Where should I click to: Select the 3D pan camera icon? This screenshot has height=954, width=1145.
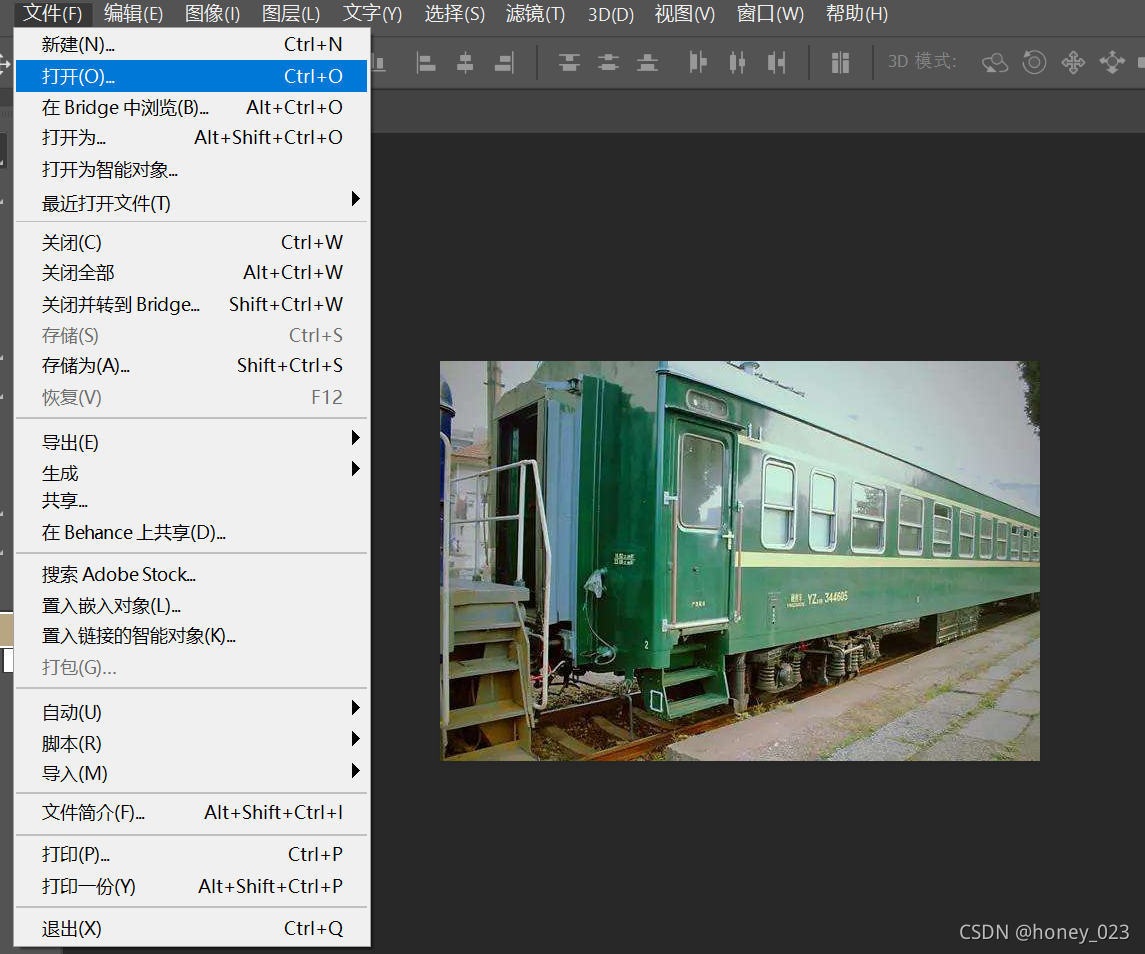tap(1073, 63)
